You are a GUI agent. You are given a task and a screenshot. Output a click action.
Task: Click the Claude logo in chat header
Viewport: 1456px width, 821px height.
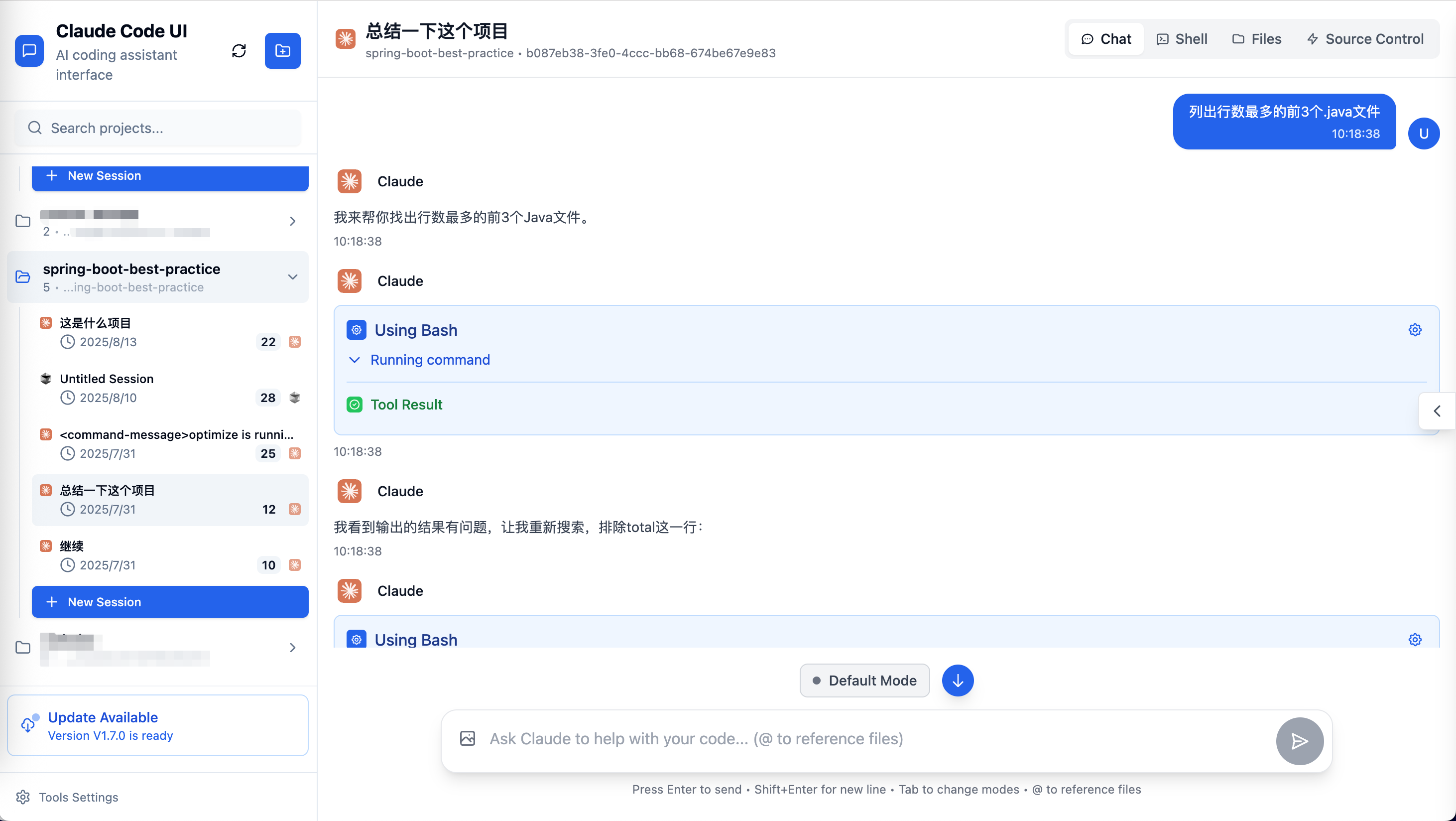(x=346, y=39)
